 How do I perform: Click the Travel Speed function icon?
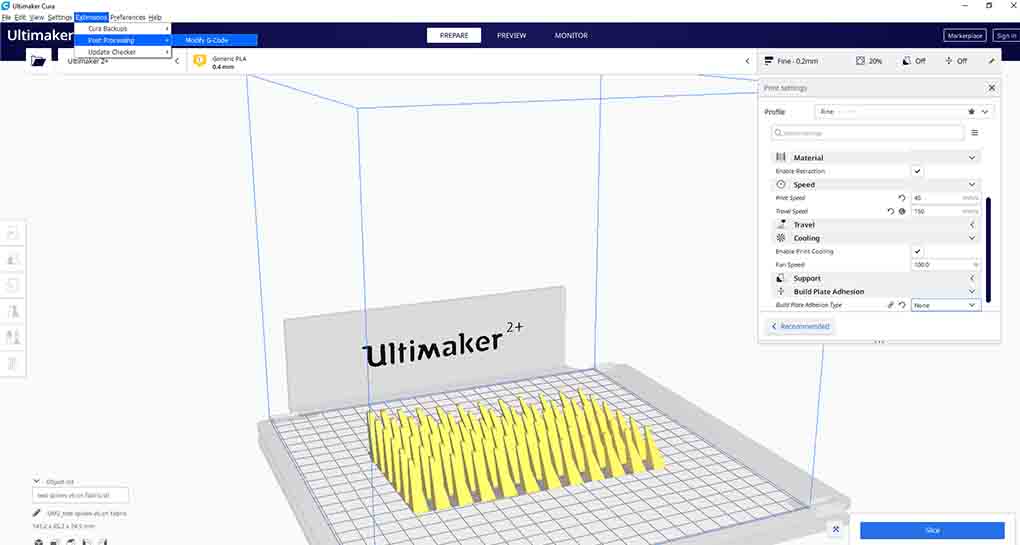tap(902, 211)
